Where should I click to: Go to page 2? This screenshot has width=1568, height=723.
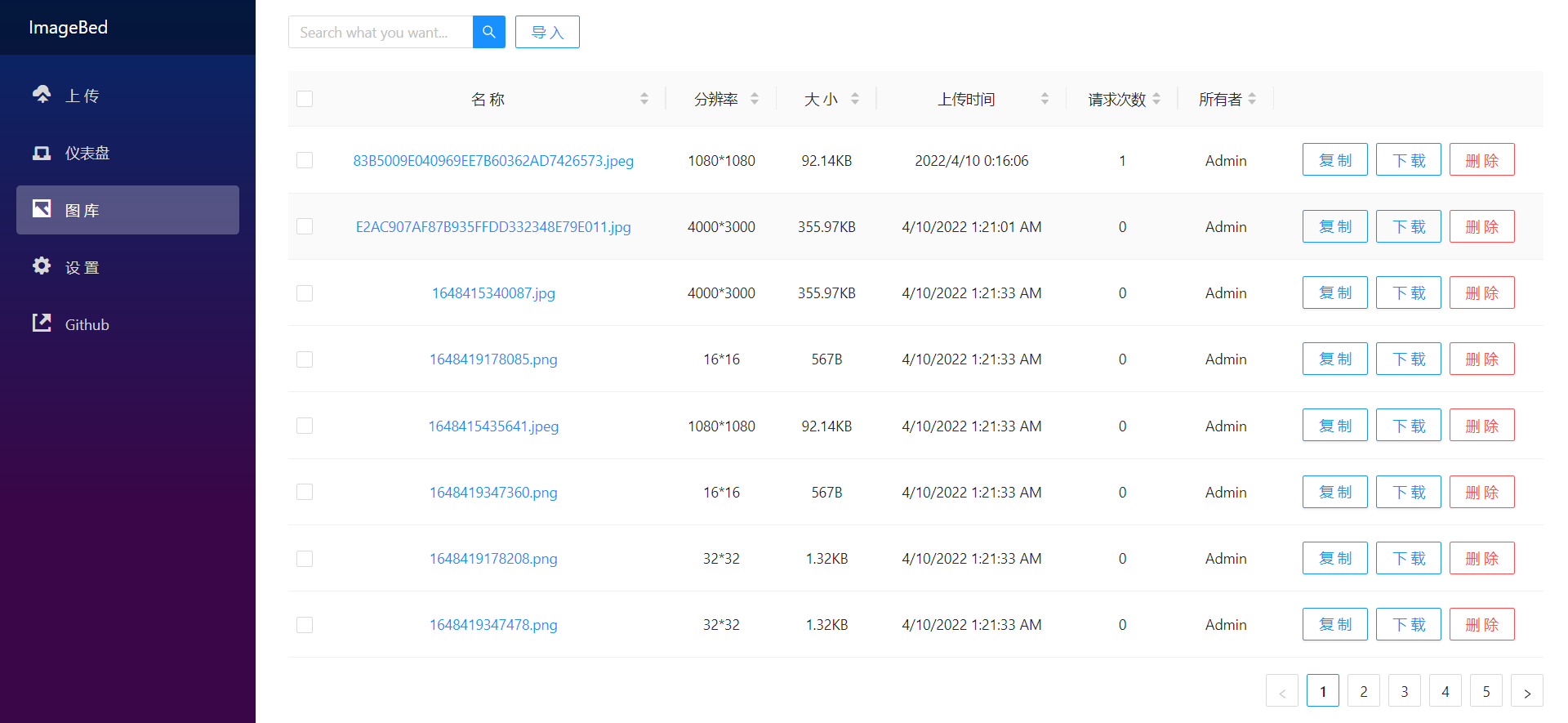pyautogui.click(x=1364, y=691)
